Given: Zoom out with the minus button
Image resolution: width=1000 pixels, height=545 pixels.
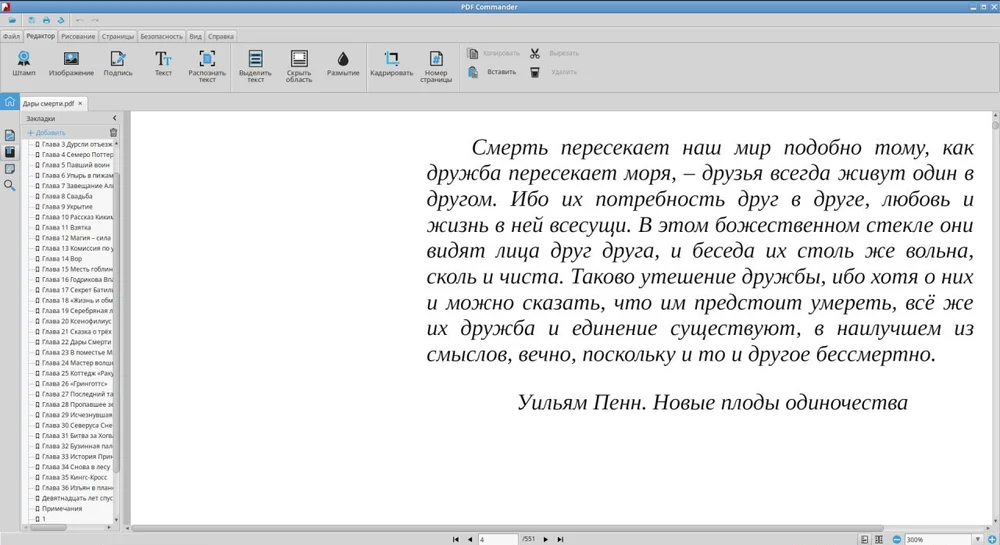Looking at the screenshot, I should click(896, 539).
